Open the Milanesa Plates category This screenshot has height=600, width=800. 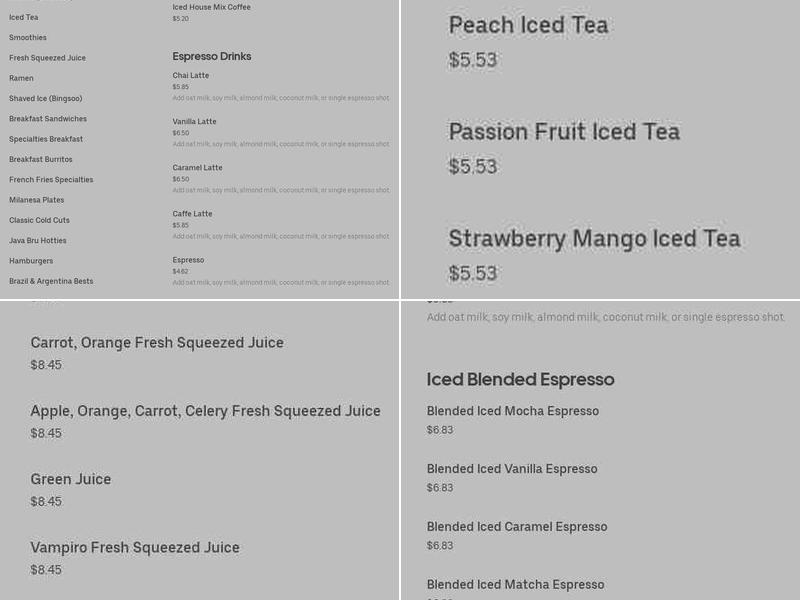[39, 200]
